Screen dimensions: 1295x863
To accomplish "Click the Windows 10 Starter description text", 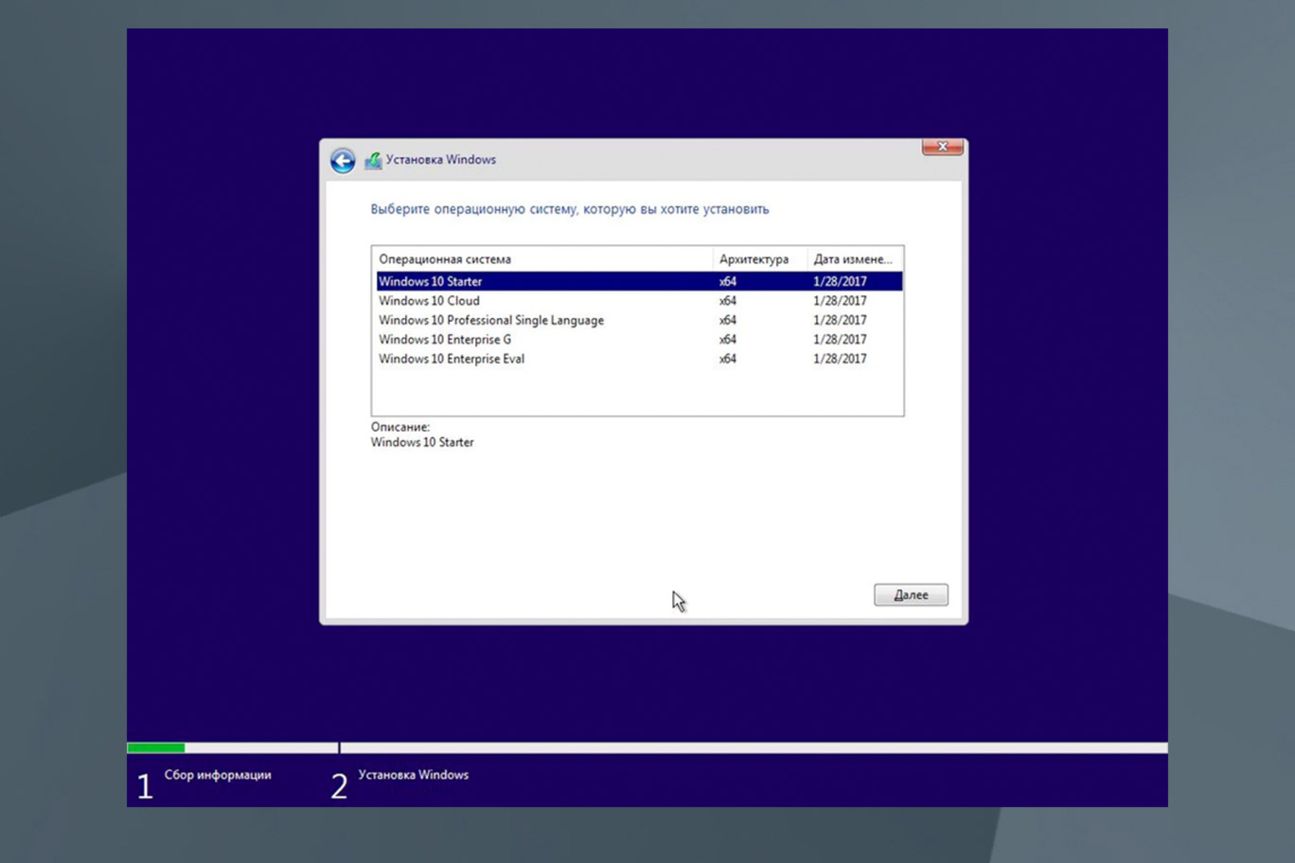I will pyautogui.click(x=422, y=442).
